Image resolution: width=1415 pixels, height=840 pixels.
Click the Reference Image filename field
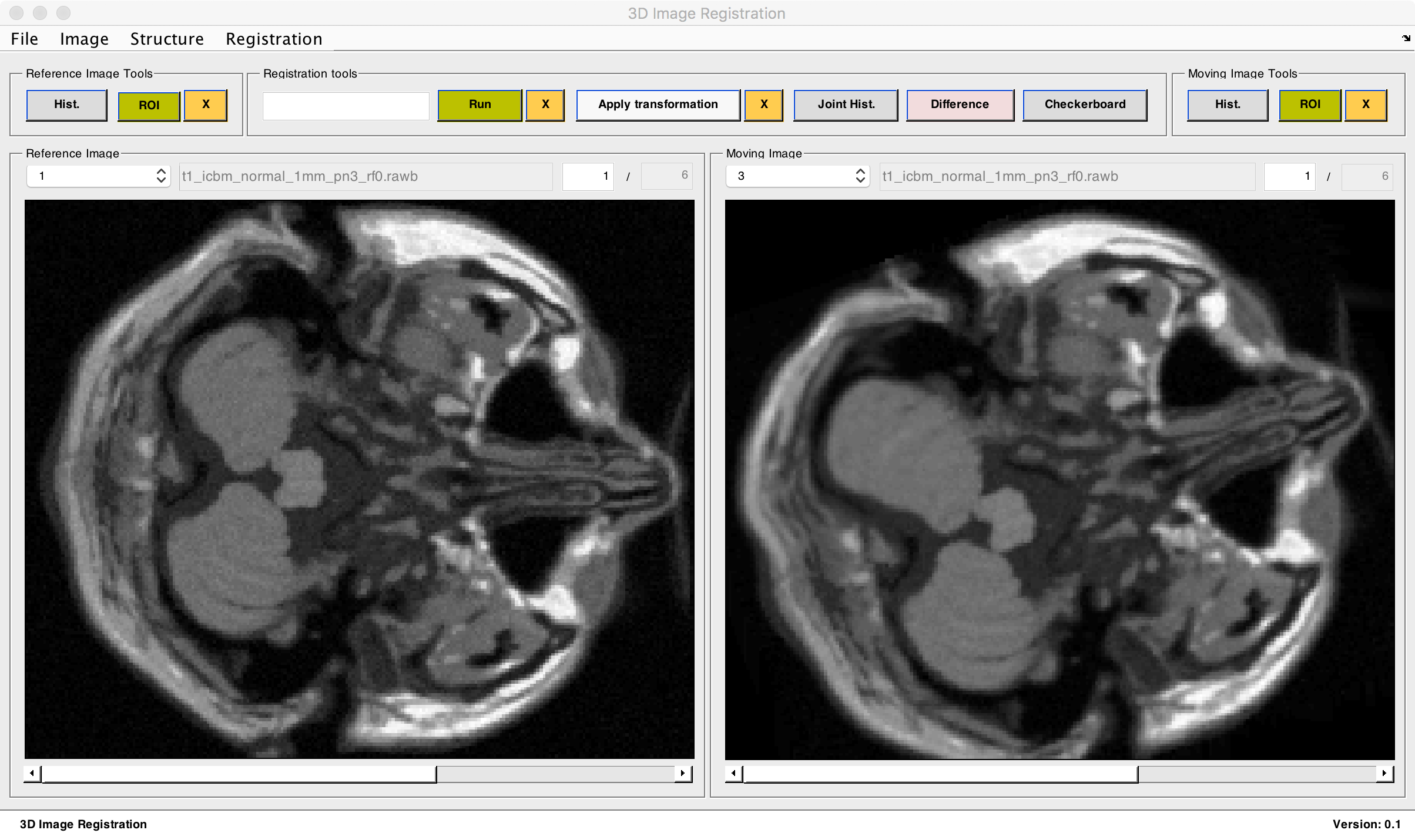click(x=366, y=176)
